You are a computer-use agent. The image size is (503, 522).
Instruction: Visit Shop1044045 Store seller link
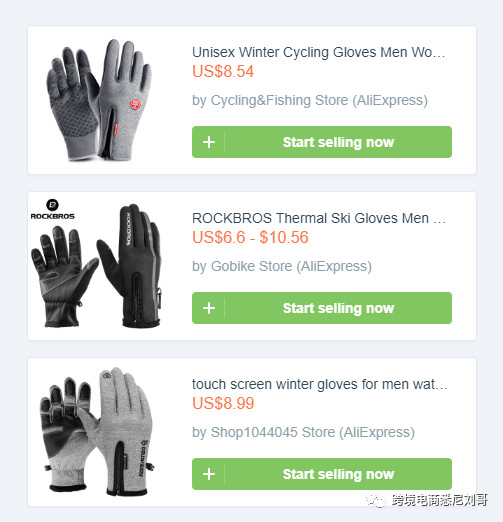click(303, 432)
